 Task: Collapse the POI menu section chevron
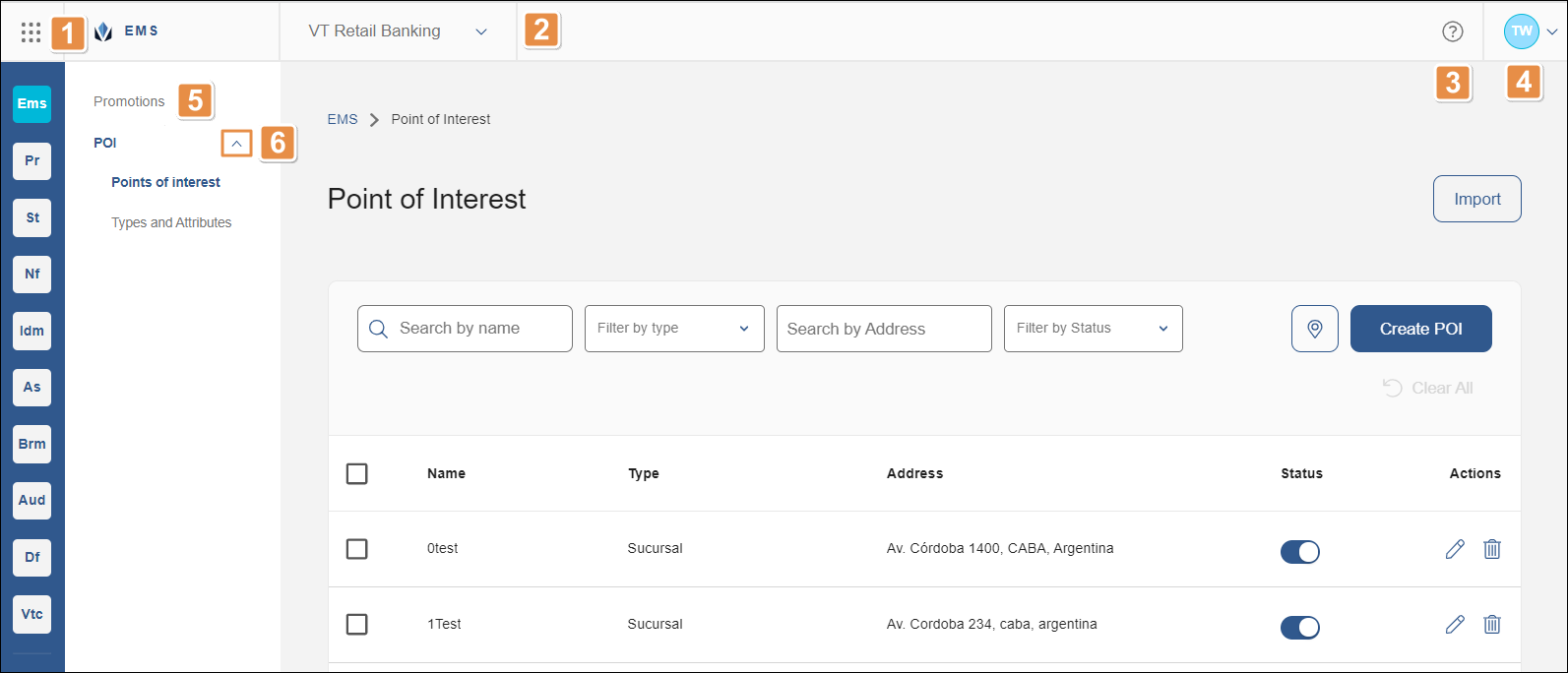pyautogui.click(x=236, y=144)
